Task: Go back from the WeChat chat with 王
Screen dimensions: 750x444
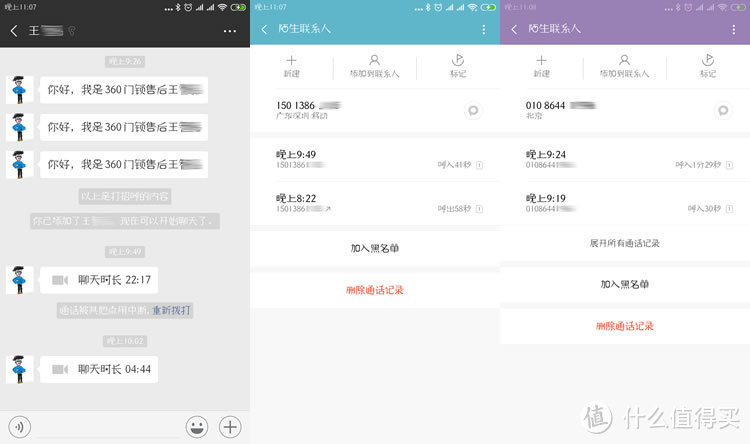Action: (x=14, y=31)
